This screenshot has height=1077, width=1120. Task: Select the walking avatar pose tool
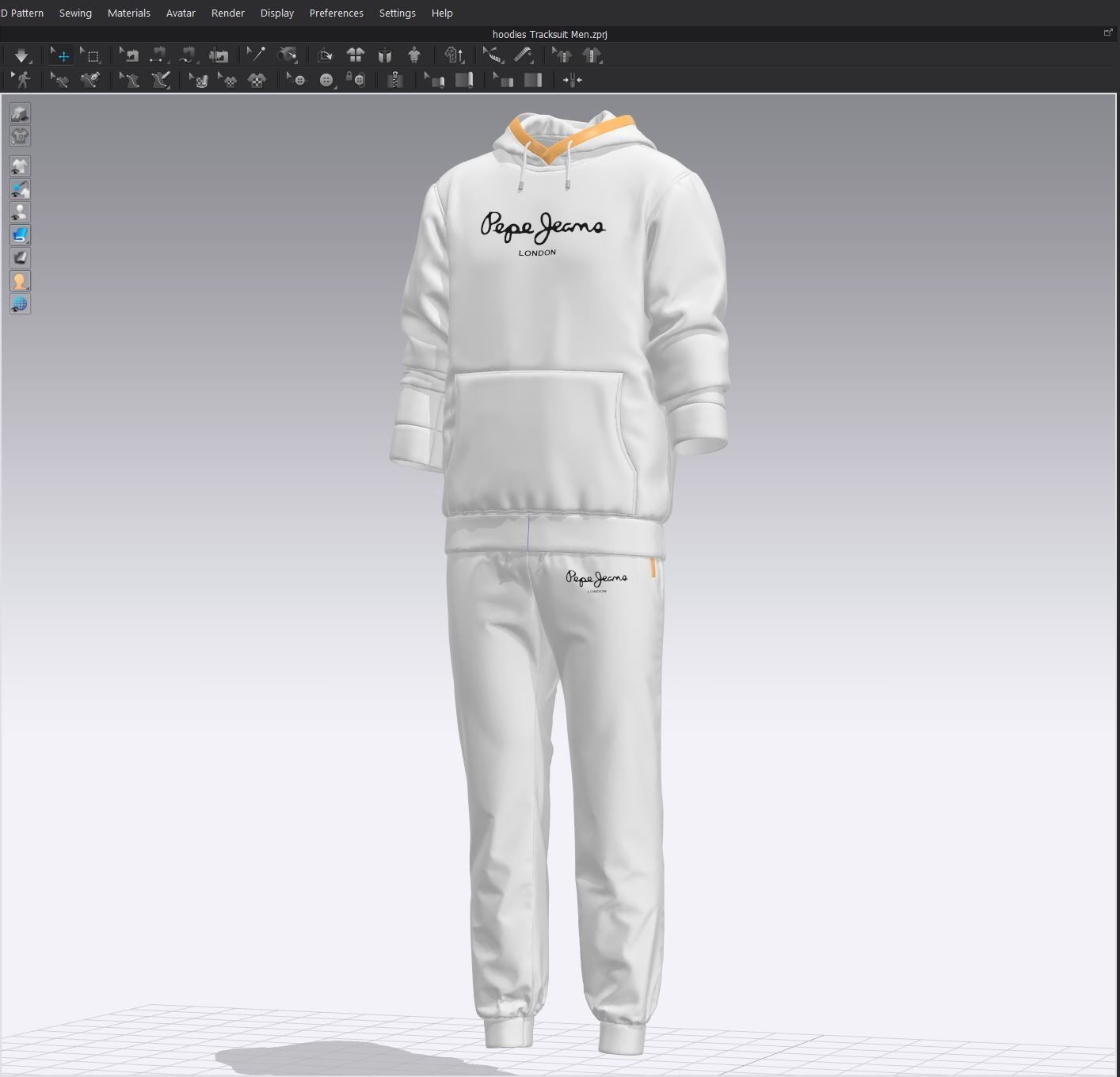21,80
